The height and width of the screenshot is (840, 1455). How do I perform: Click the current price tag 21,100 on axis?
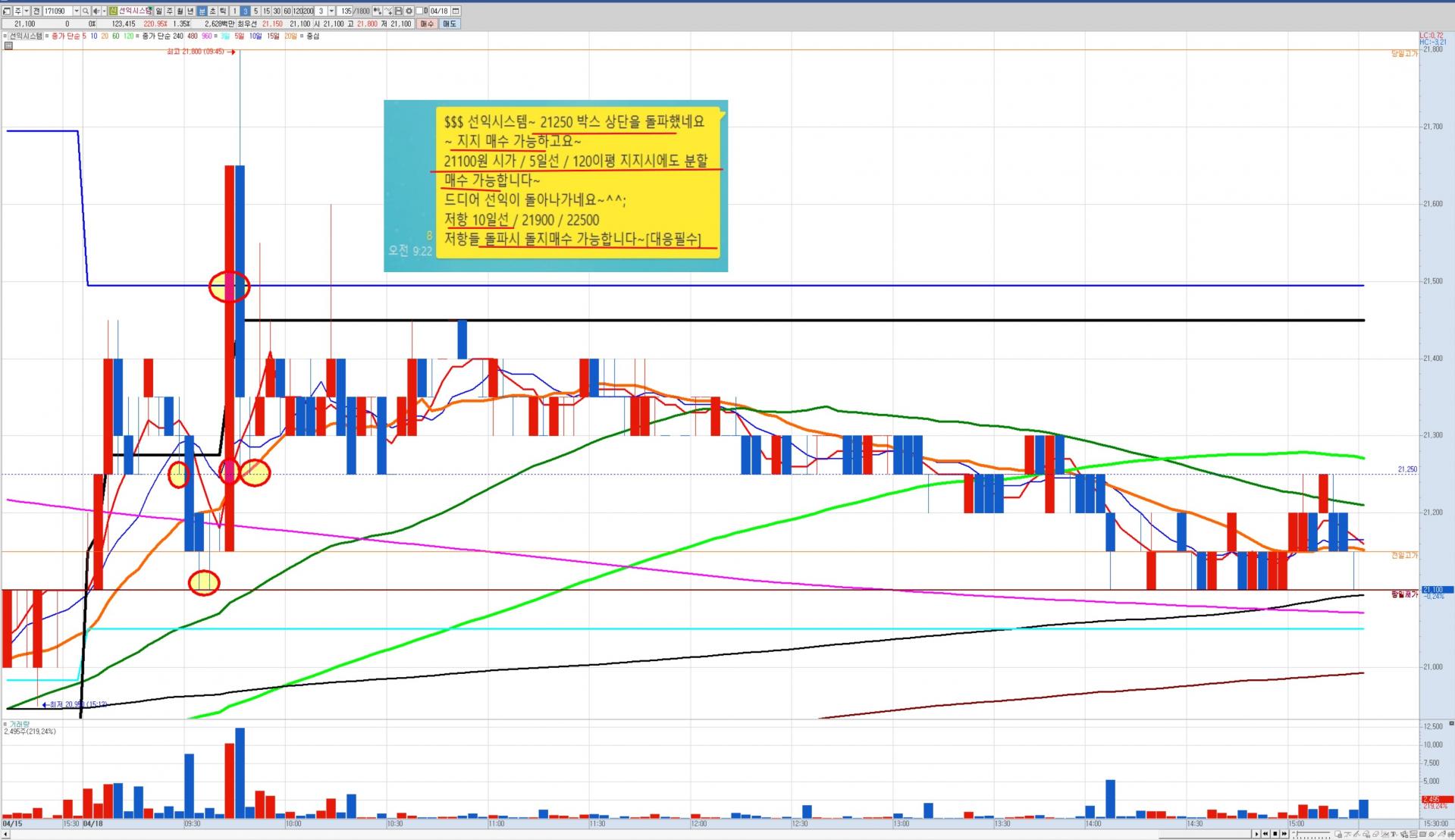(1438, 589)
